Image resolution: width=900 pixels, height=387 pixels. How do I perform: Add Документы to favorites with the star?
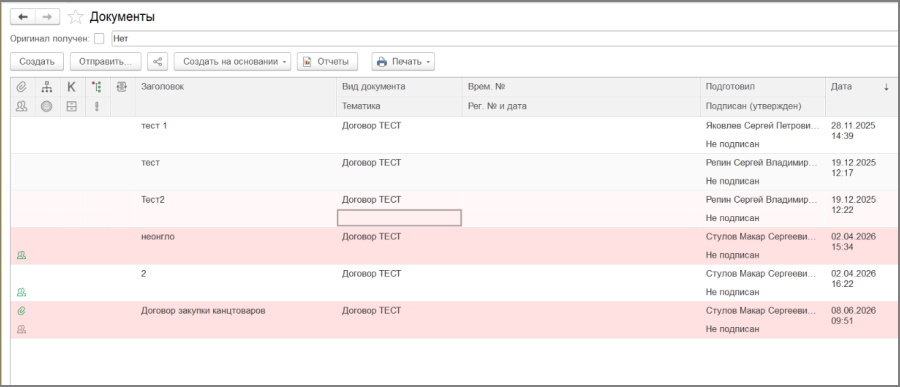click(x=75, y=17)
